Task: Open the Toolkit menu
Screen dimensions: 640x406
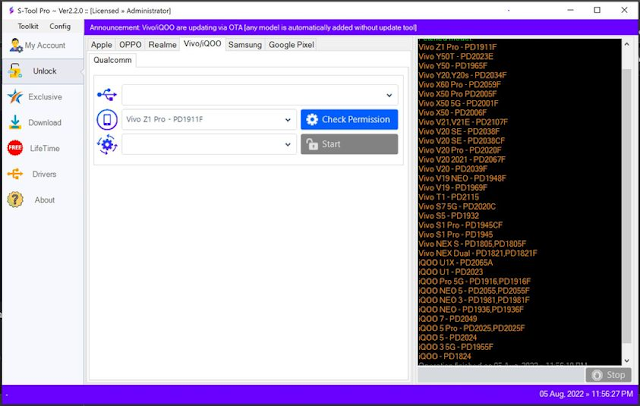Action: (x=28, y=26)
